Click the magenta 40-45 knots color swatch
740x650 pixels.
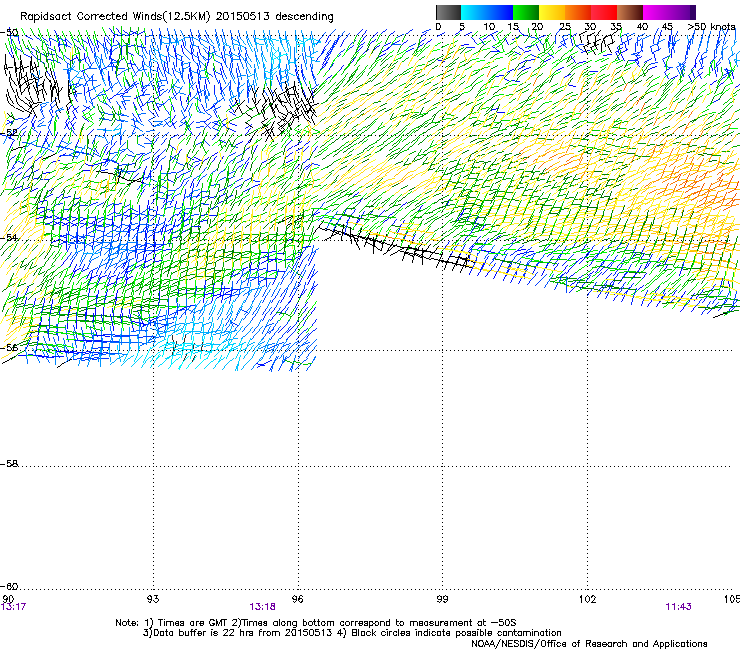coord(656,12)
